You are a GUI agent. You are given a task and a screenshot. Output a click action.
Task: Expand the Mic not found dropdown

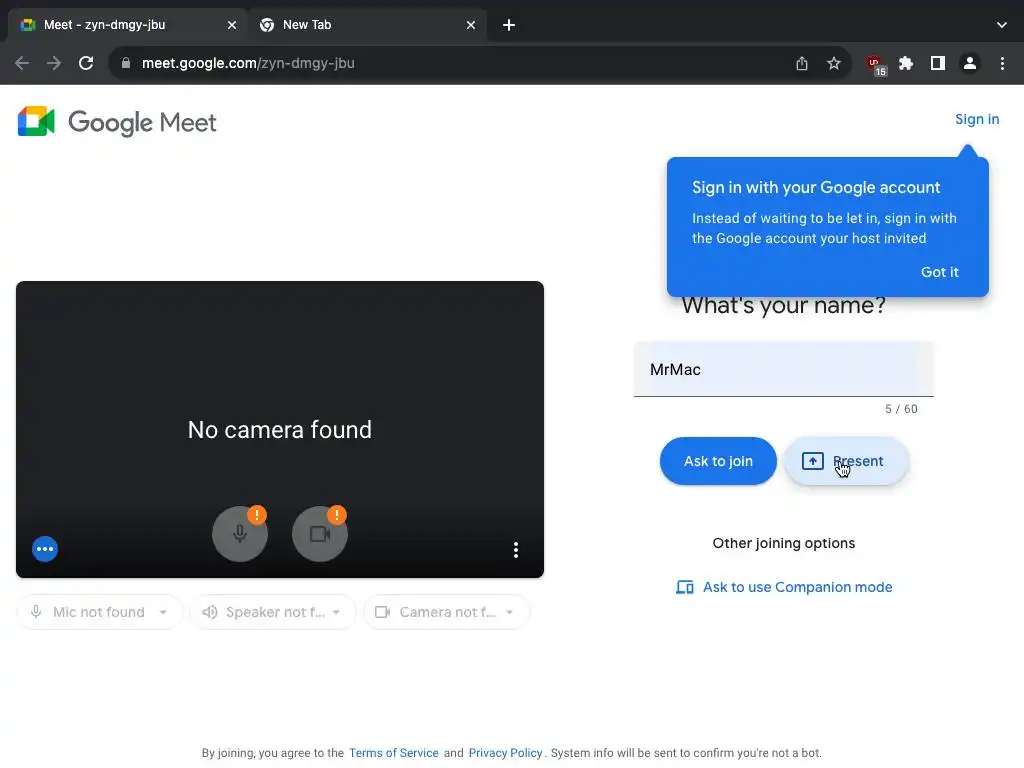(99, 612)
